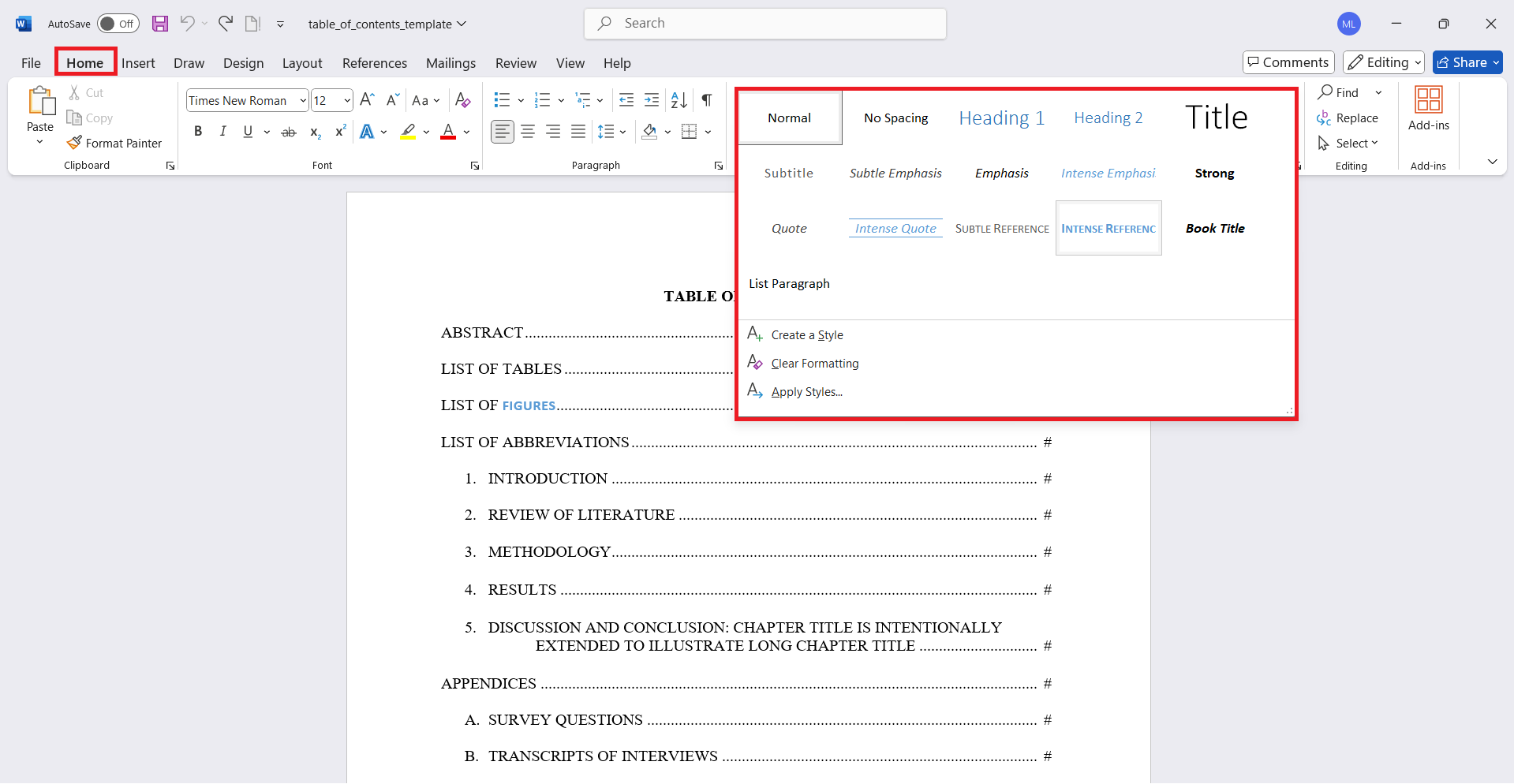
Task: Open Paragraph dialog launcher
Action: click(719, 166)
